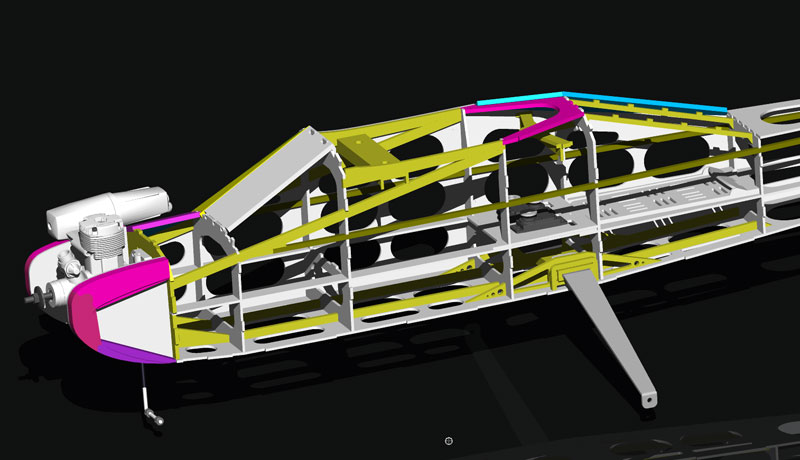This screenshot has height=460, width=800.
Task: Select the finned engine cylinder head
Action: [x=100, y=241]
